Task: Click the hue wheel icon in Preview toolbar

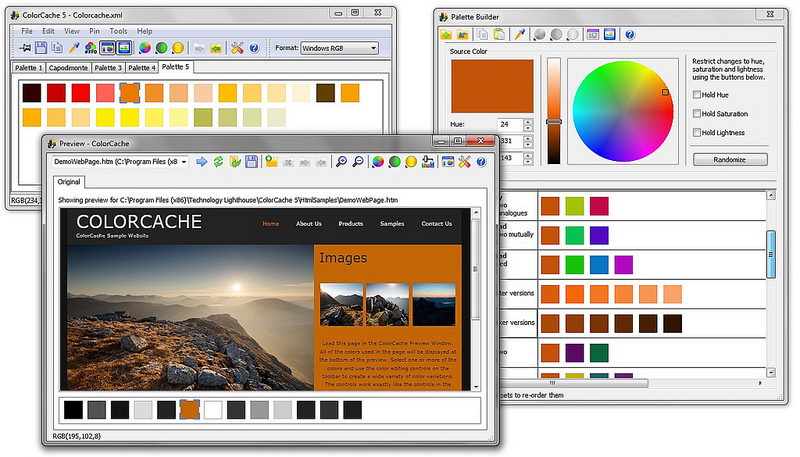Action: point(378,162)
